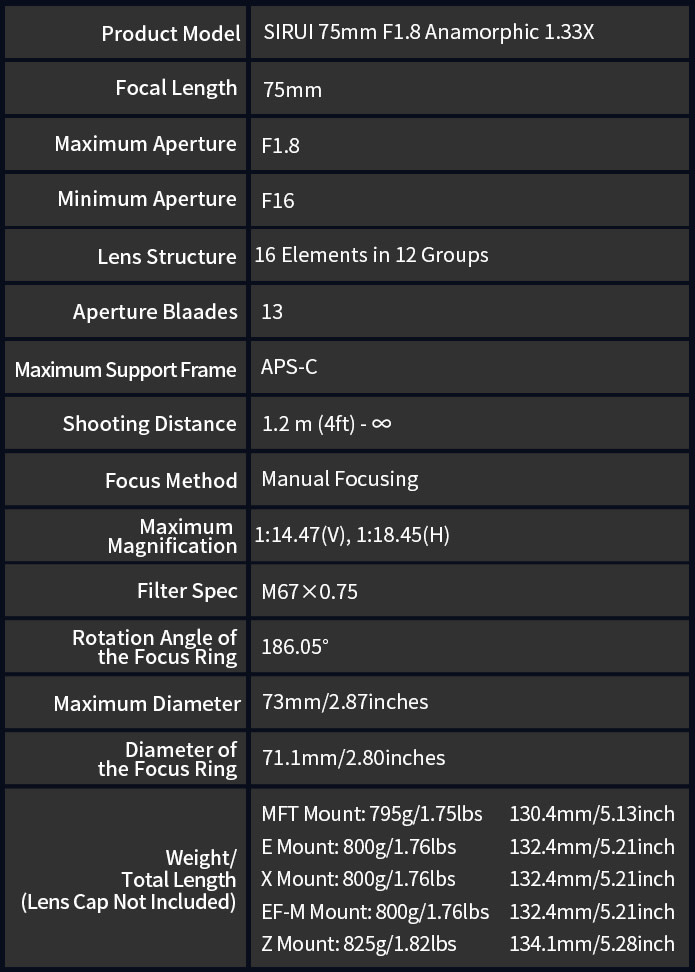Click the Z Mount 825g weight entry
The height and width of the screenshot is (972, 695).
point(359,944)
